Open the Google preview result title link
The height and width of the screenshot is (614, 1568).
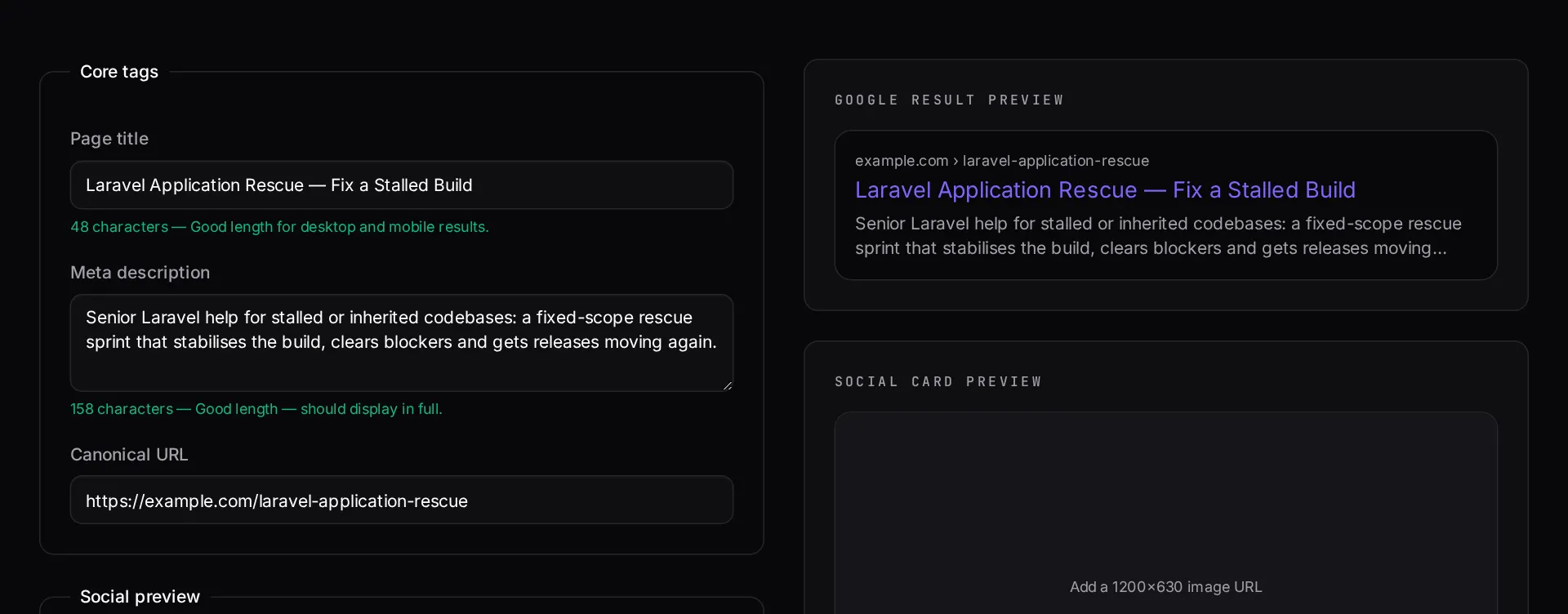tap(1105, 190)
